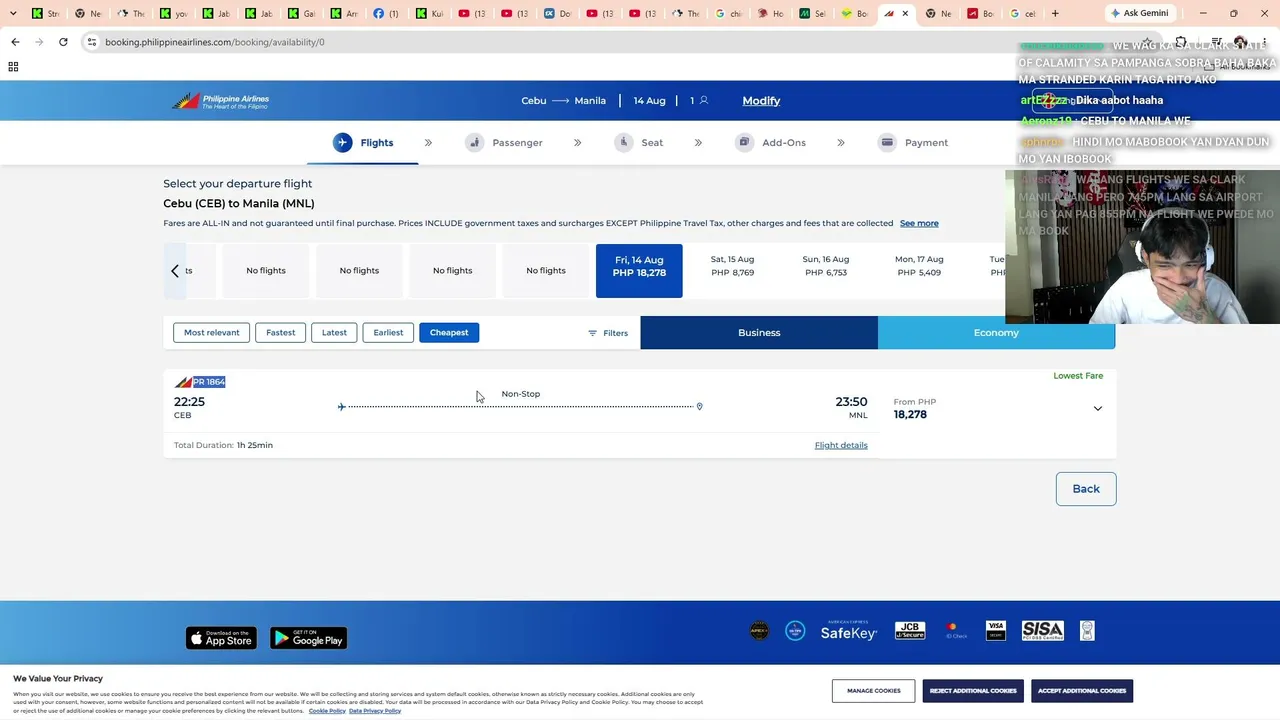Image resolution: width=1280 pixels, height=720 pixels.
Task: Sort flights by Latest
Action: pos(334,333)
